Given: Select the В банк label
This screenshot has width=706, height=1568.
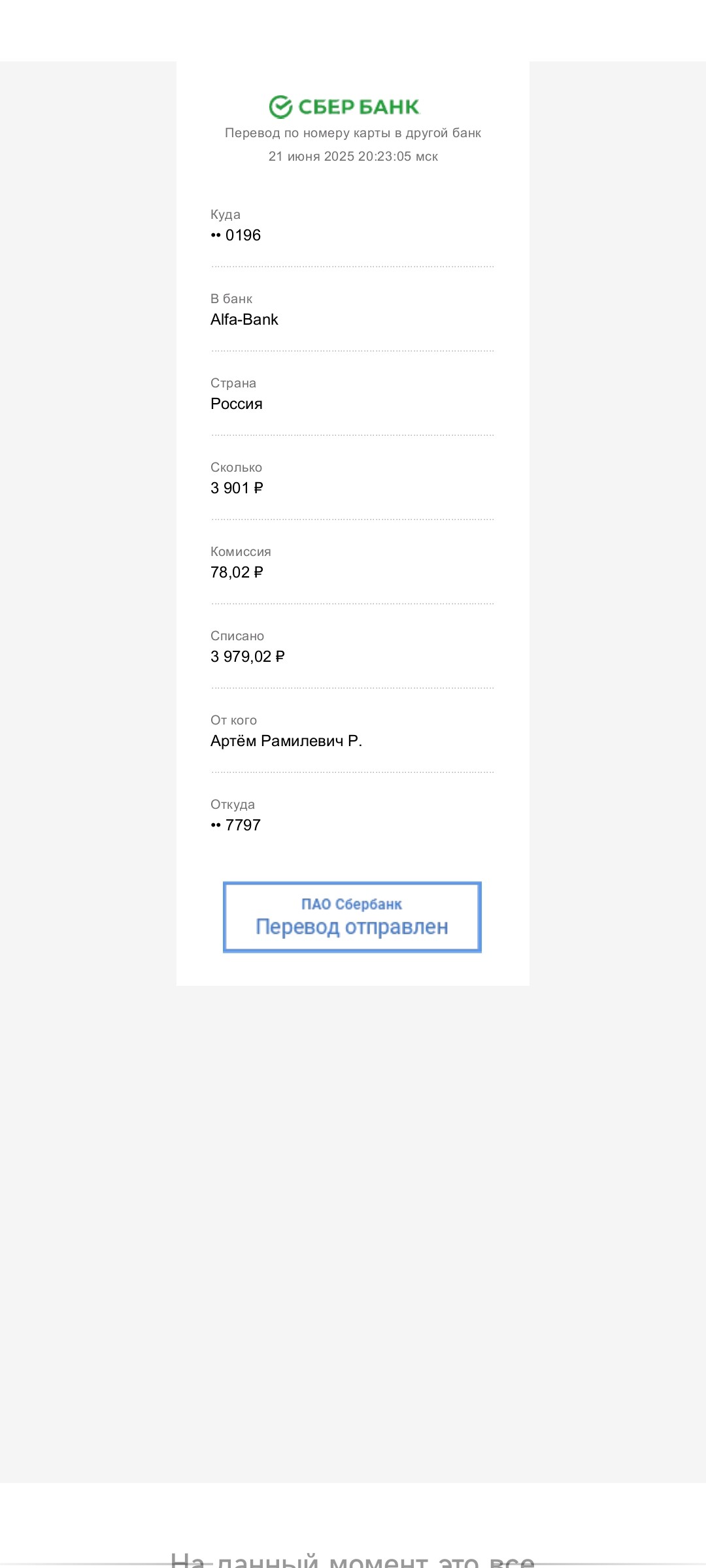Looking at the screenshot, I should pyautogui.click(x=231, y=299).
